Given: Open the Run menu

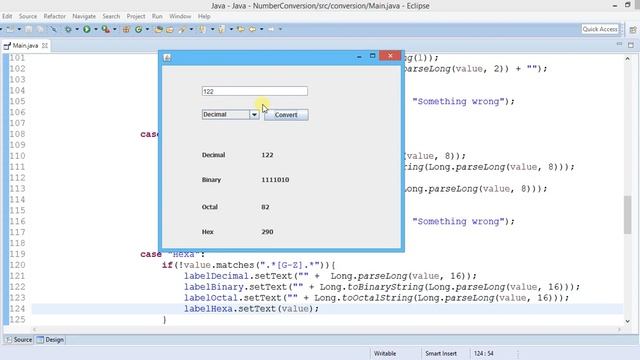Looking at the screenshot, I should point(157,16).
